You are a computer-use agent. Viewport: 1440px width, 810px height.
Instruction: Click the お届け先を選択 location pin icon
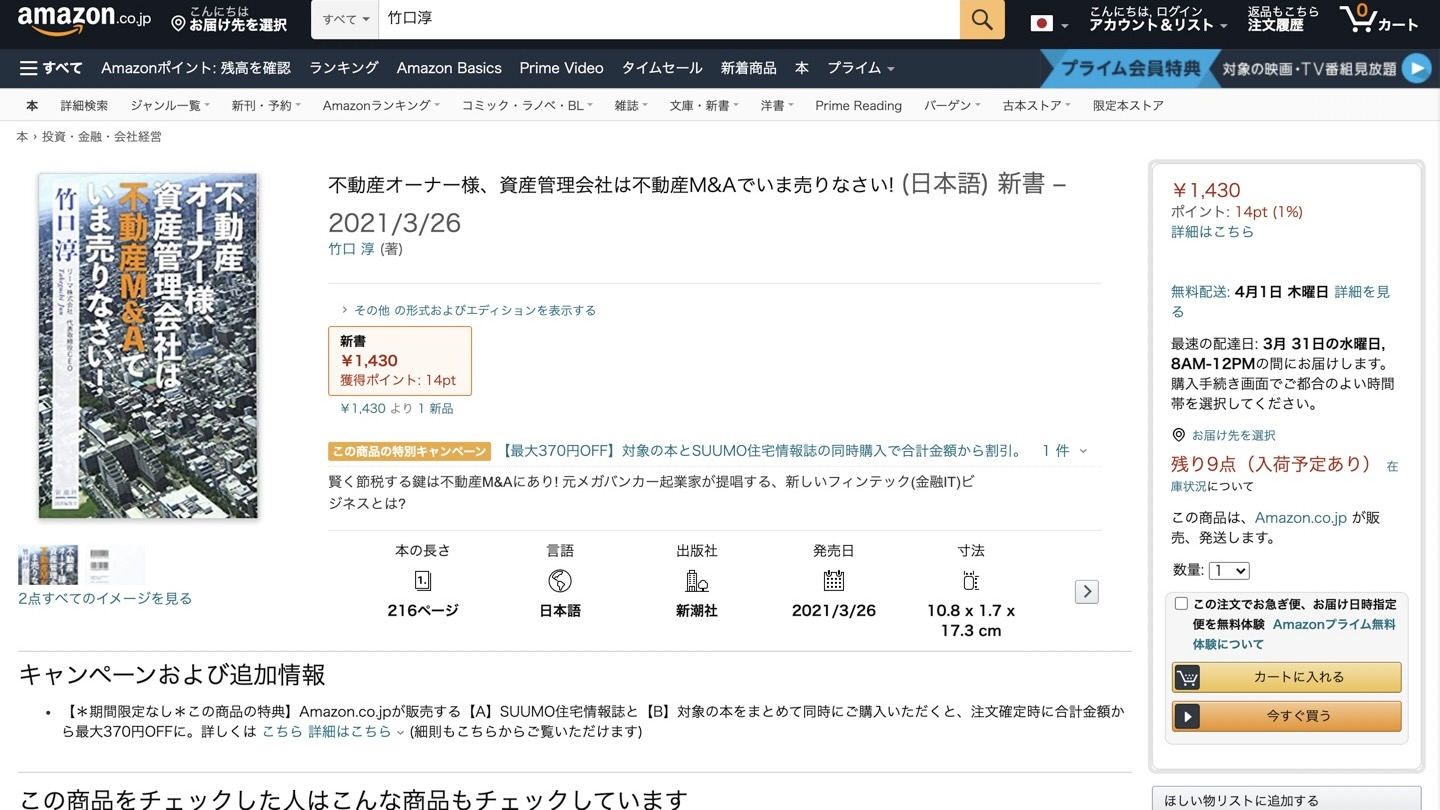point(1178,435)
